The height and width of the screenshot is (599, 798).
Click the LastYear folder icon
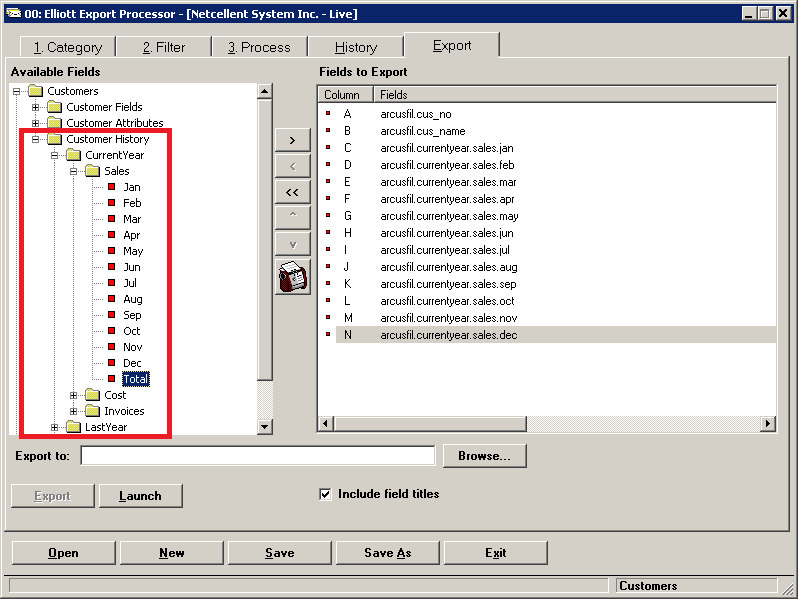coord(74,426)
